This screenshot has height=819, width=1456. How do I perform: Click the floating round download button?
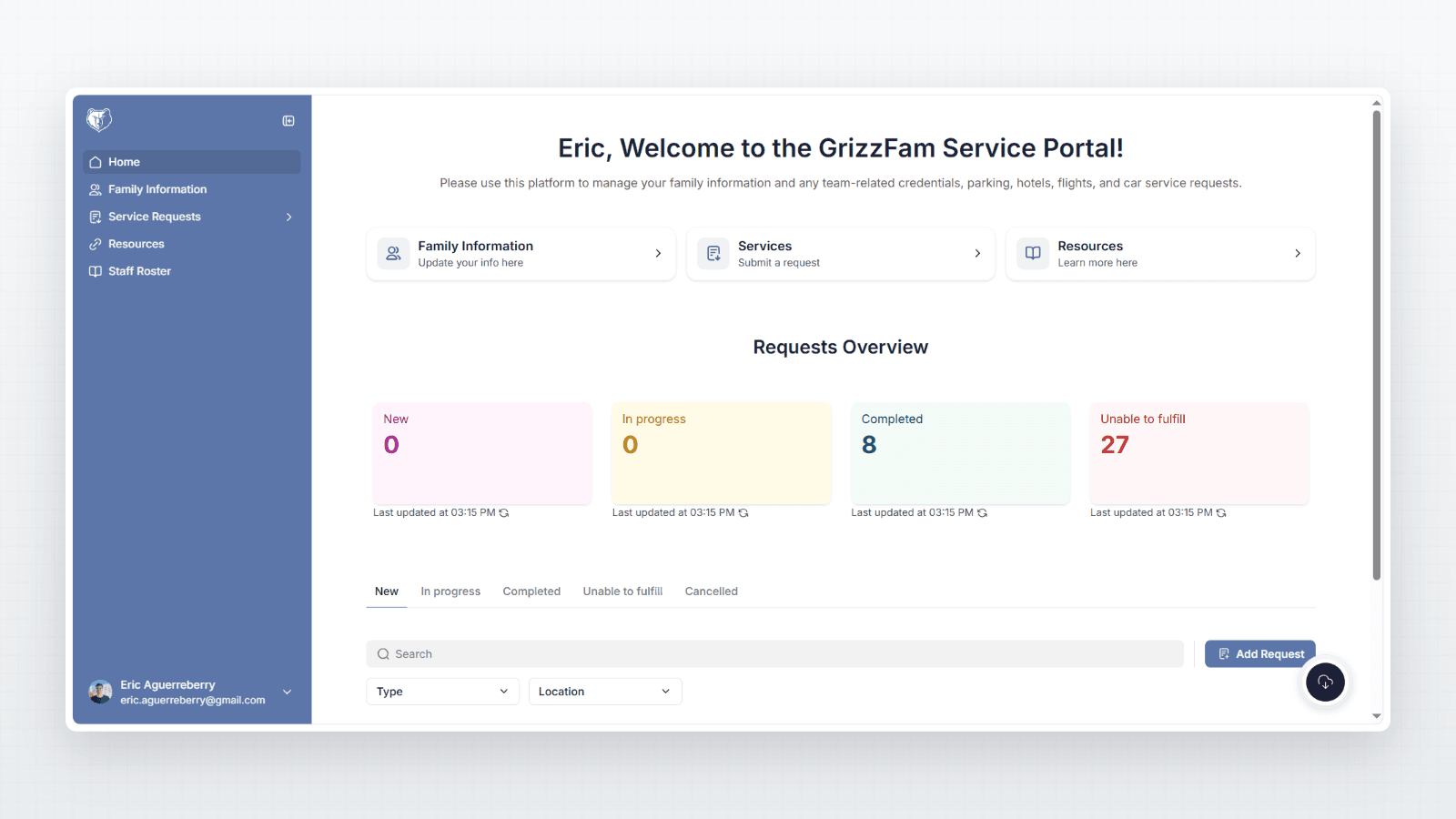1325,682
